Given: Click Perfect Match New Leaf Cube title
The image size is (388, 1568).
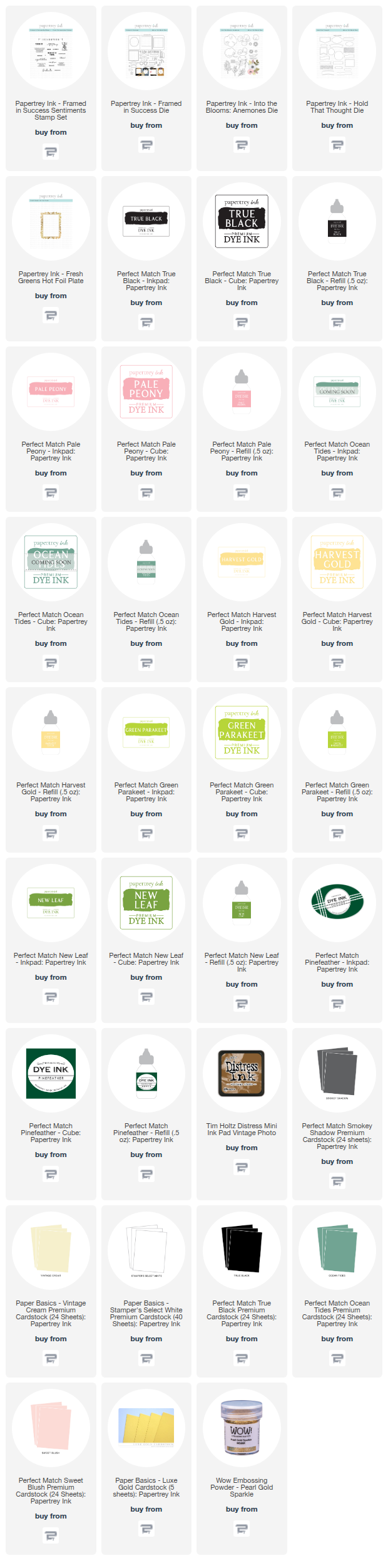Looking at the screenshot, I should pos(146,959).
